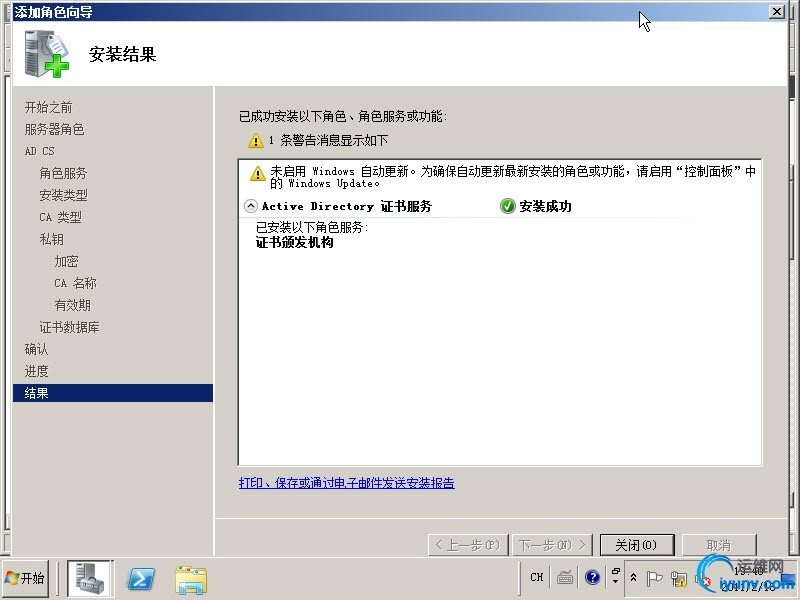
Task: Click the 未启用 Windows 自动更新 warning message
Action: pos(513,177)
